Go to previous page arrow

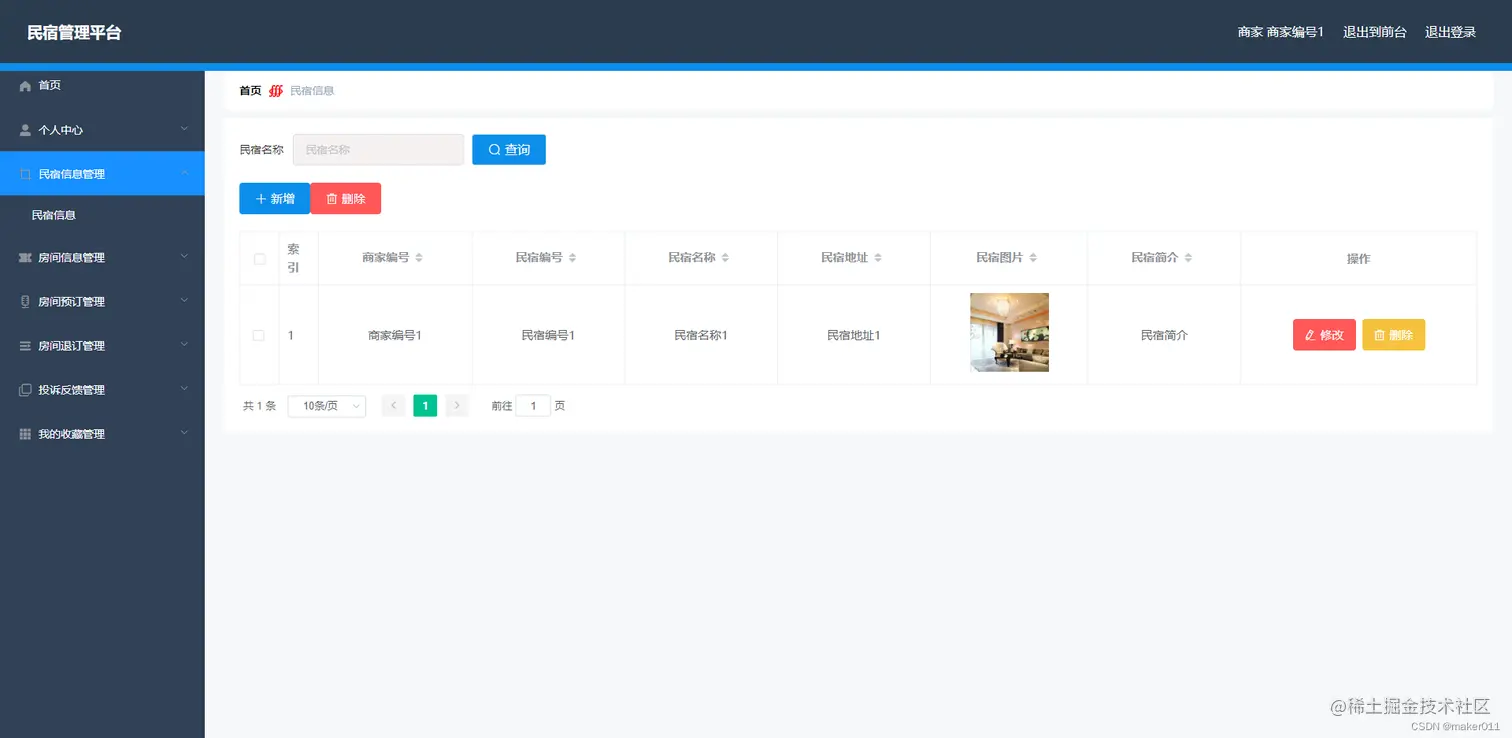pos(394,406)
